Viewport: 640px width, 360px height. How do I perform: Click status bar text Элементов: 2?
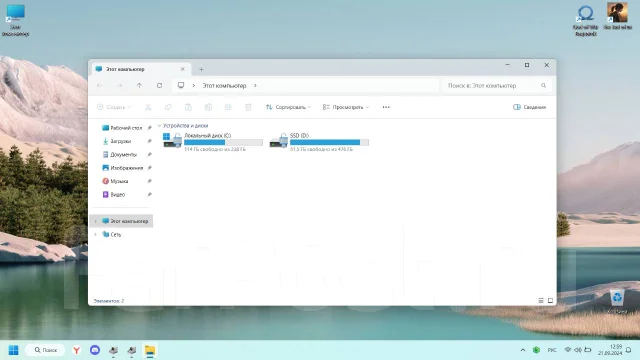(109, 301)
